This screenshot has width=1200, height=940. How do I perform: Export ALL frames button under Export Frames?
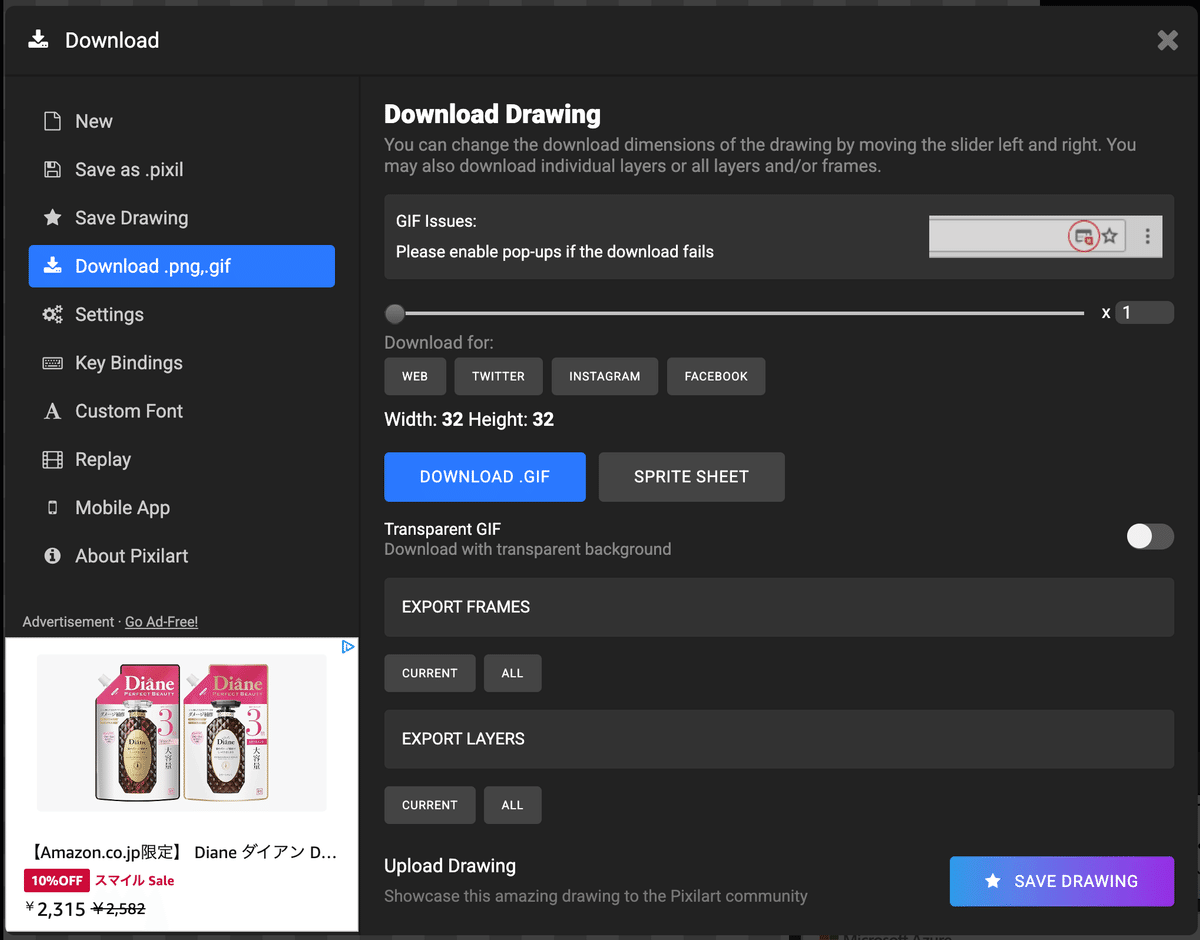(x=512, y=674)
